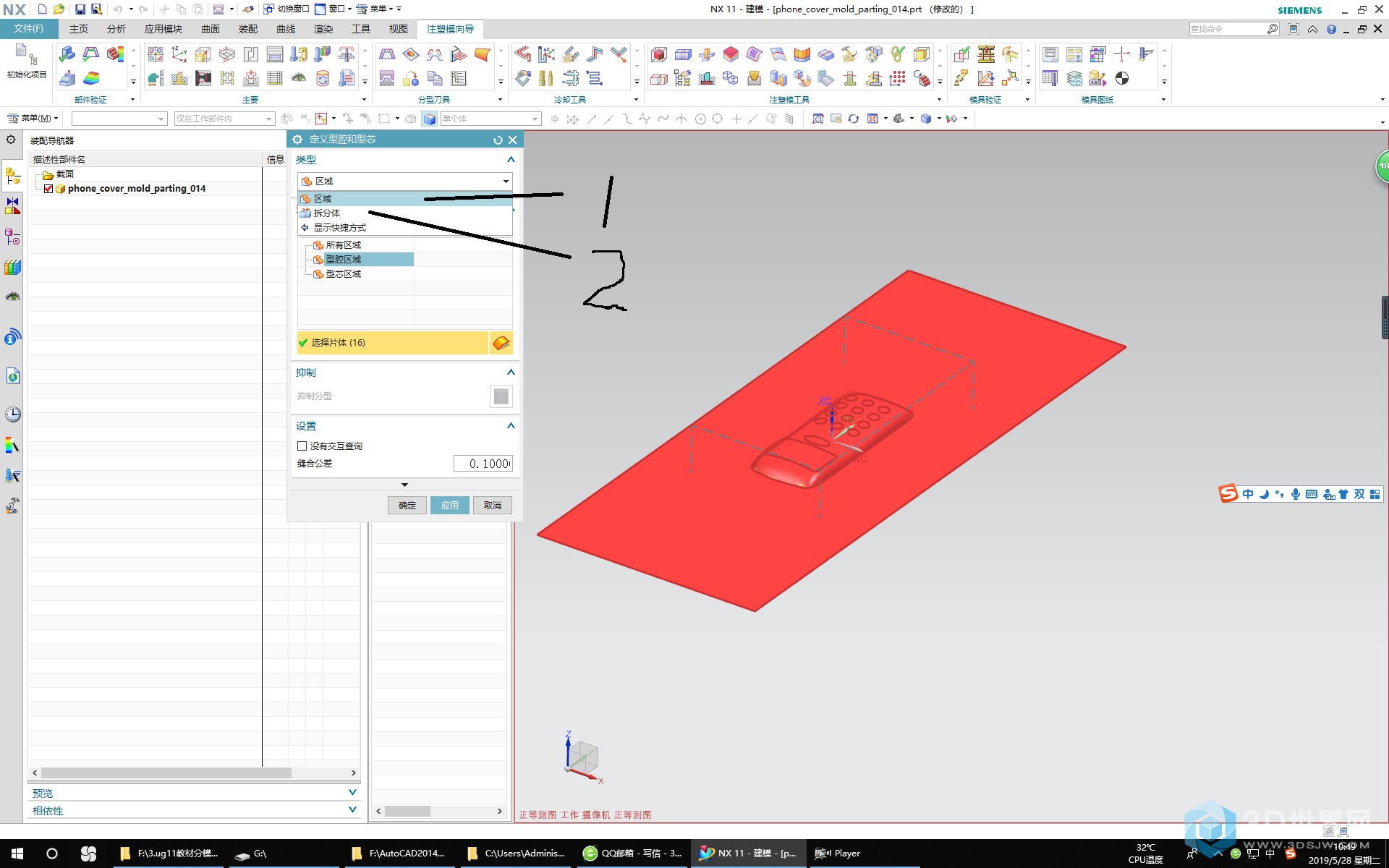1389x868 pixels.
Task: Click 应用 button to apply
Action: point(450,505)
